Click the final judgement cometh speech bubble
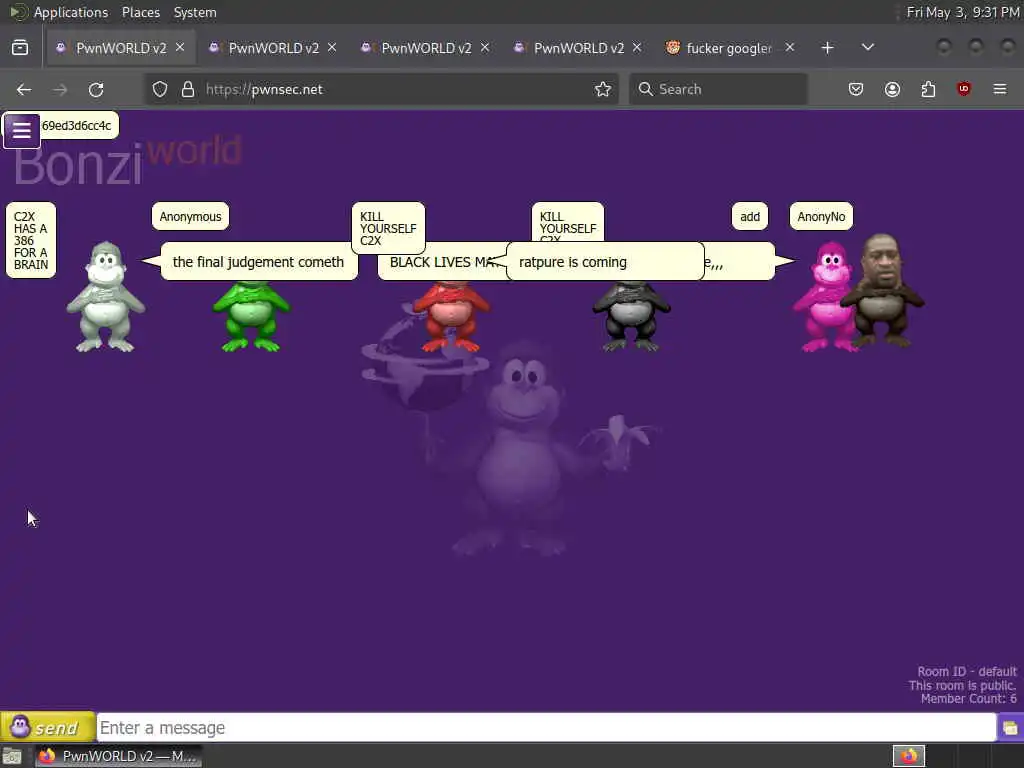Image resolution: width=1024 pixels, height=768 pixels. coord(259,261)
